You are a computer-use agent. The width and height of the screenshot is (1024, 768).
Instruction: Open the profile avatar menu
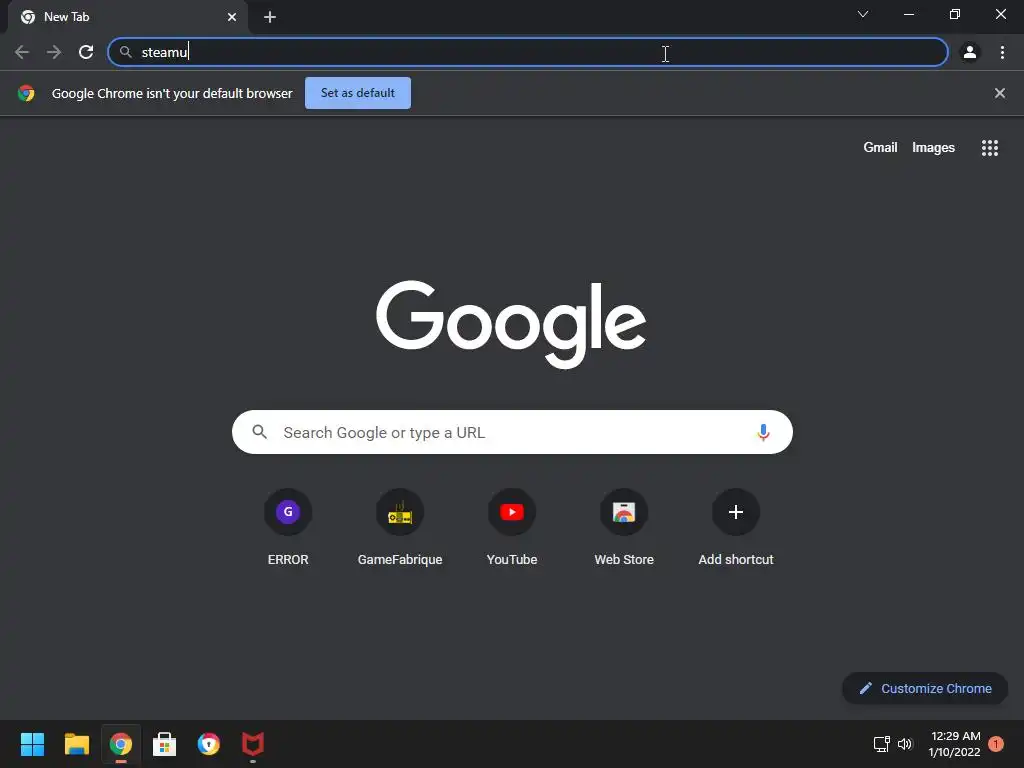tap(970, 52)
